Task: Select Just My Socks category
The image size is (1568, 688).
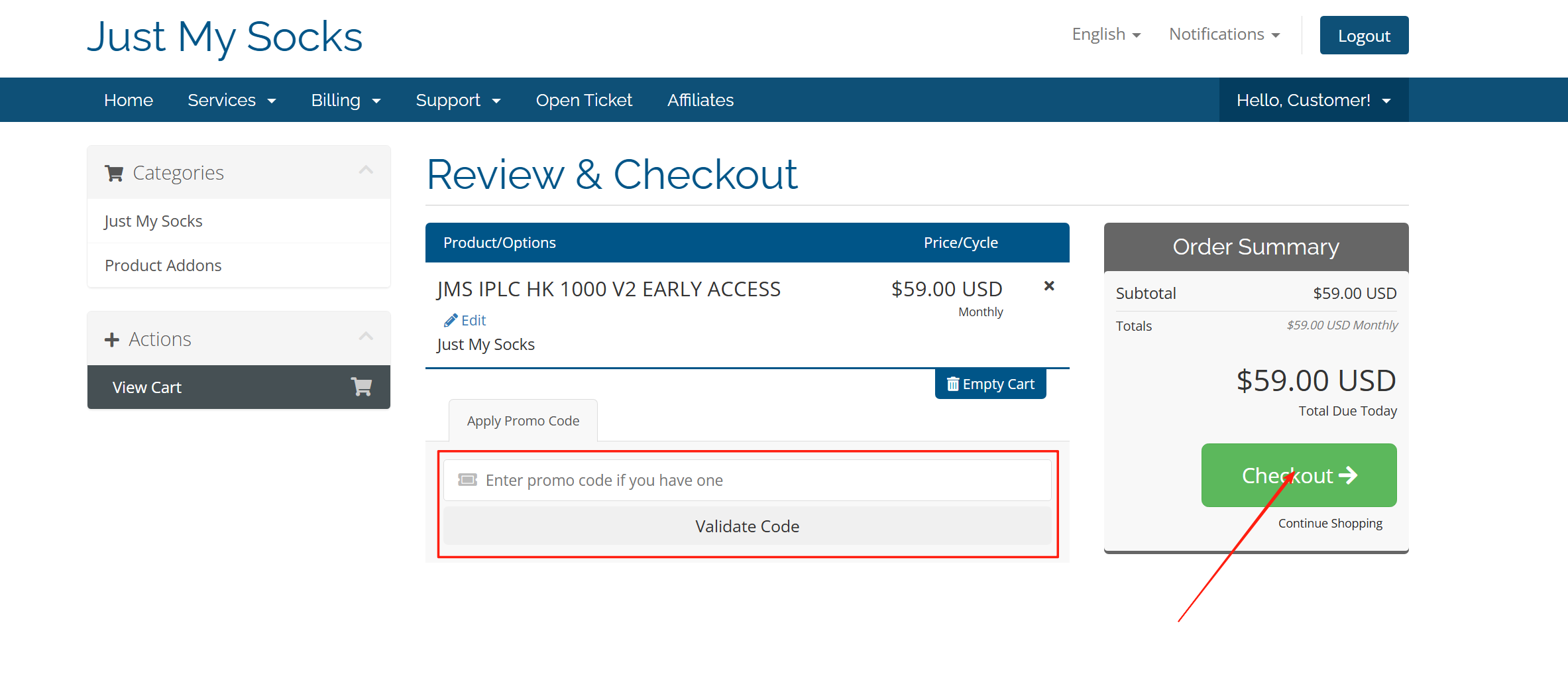Action: tap(239, 221)
